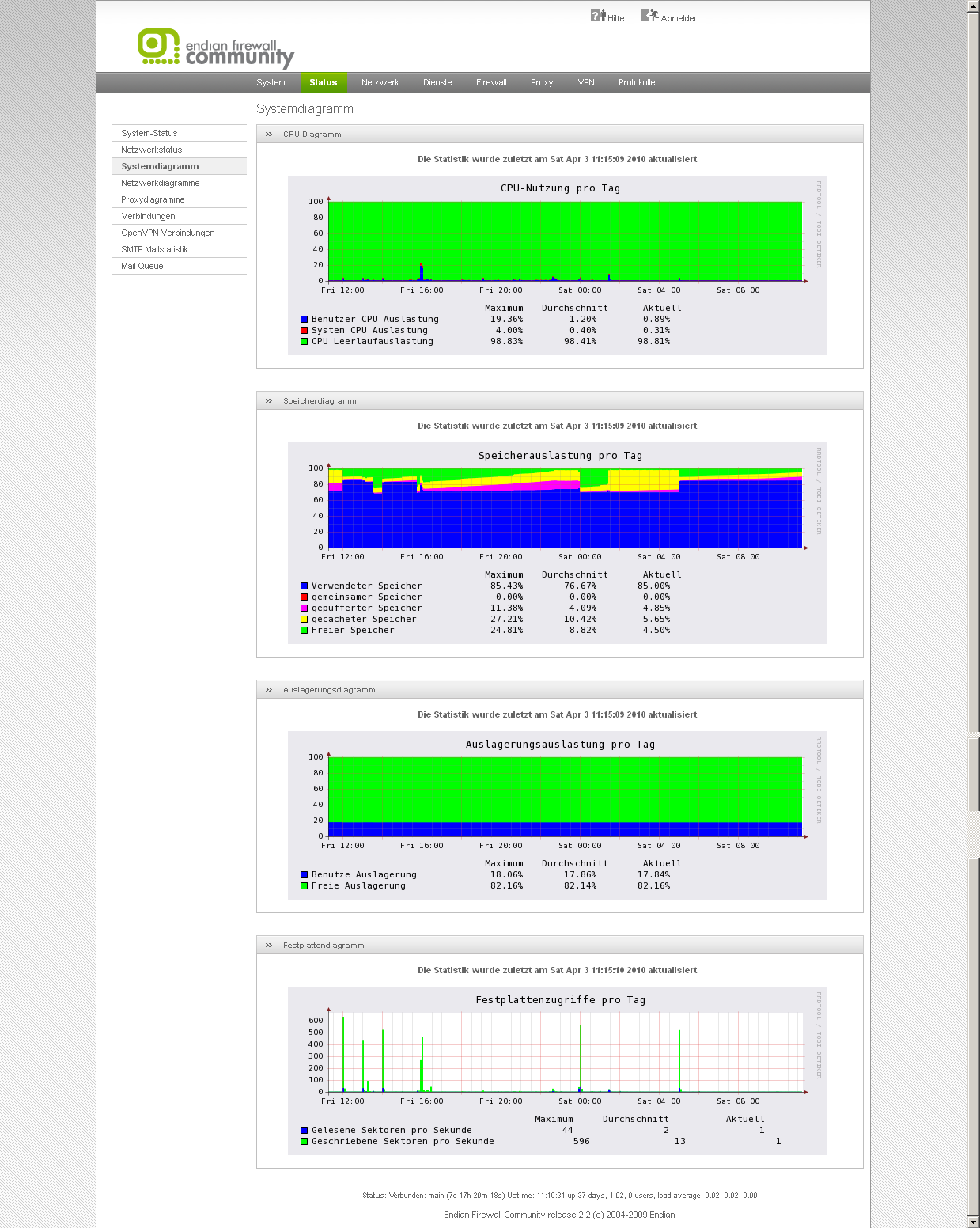The width and height of the screenshot is (980, 1228).
Task: Switch to the Netzwerk tab
Action: pos(380,82)
